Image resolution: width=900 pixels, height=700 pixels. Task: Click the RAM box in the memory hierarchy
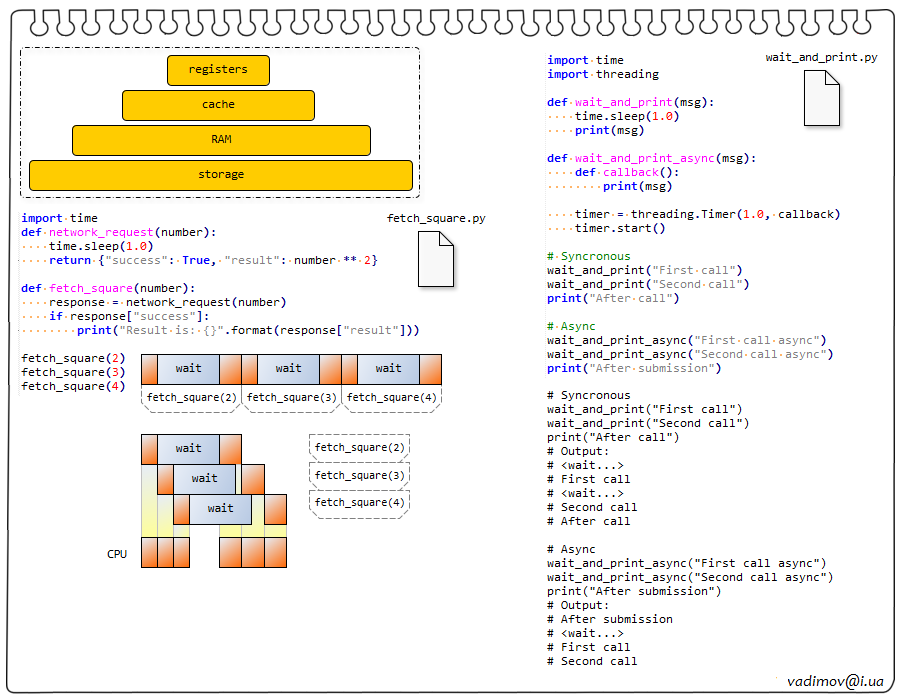(x=221, y=140)
